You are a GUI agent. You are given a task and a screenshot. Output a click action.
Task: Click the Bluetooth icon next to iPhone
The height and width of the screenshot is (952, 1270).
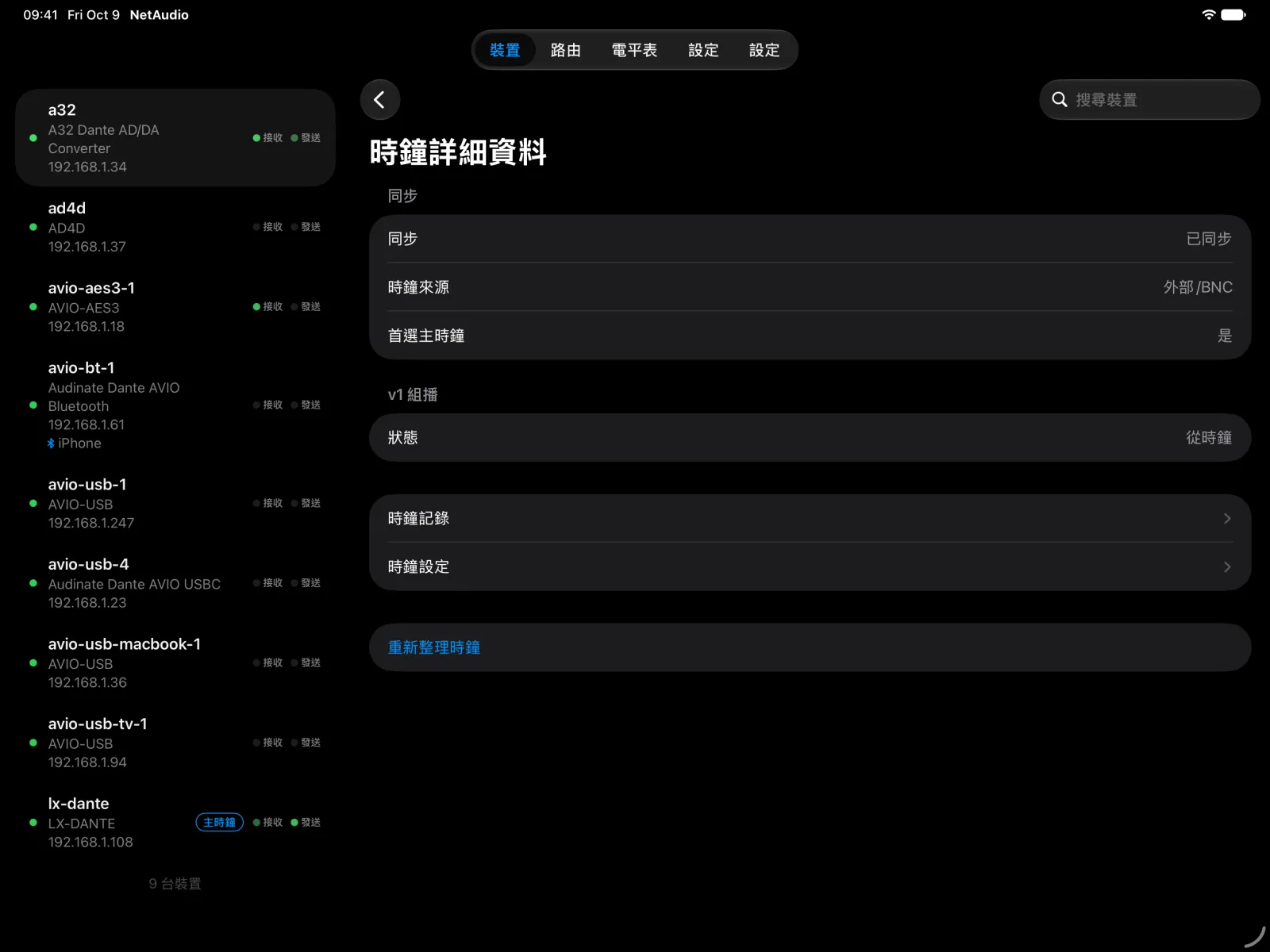51,443
